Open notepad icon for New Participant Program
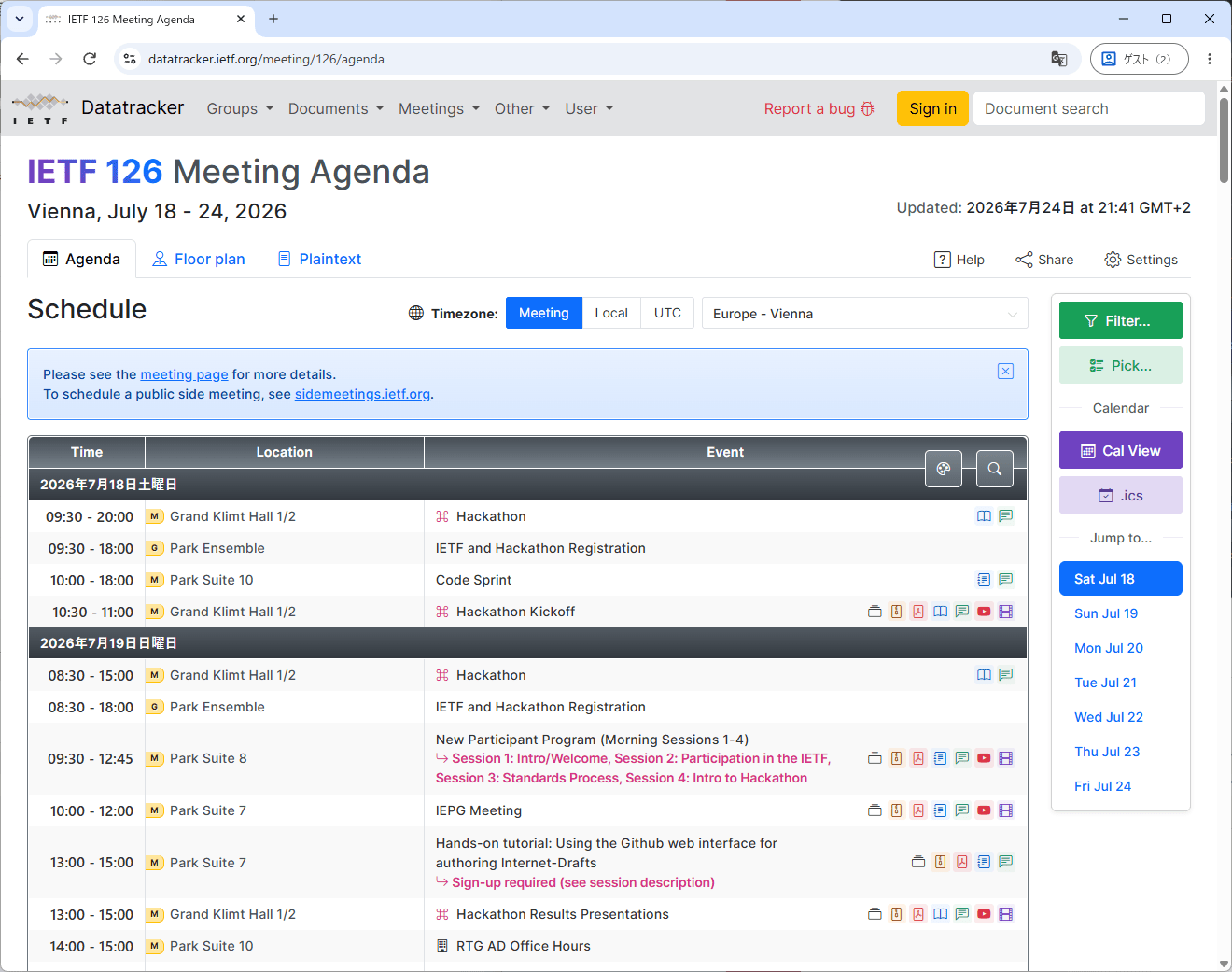1232x972 pixels. coord(941,758)
